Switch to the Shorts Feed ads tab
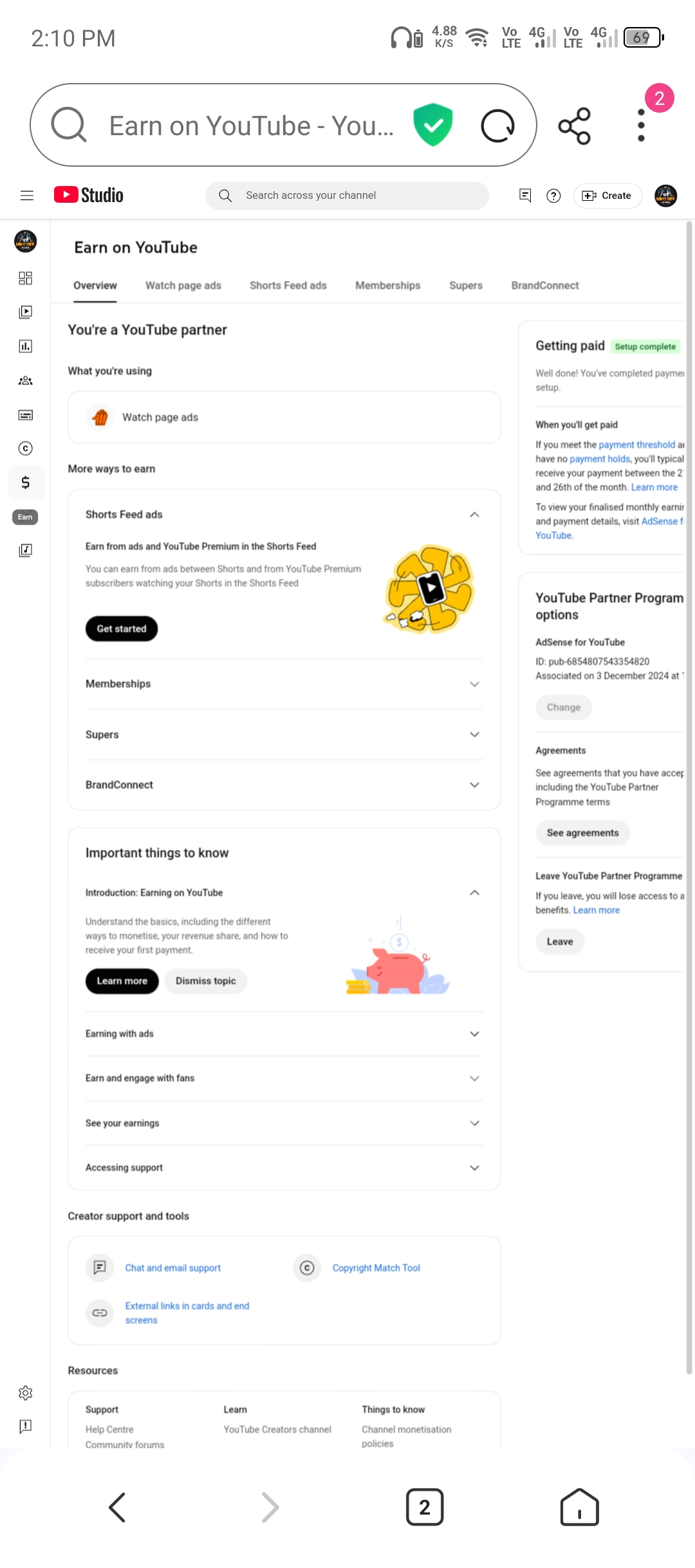This screenshot has height=1568, width=695. coord(288,285)
